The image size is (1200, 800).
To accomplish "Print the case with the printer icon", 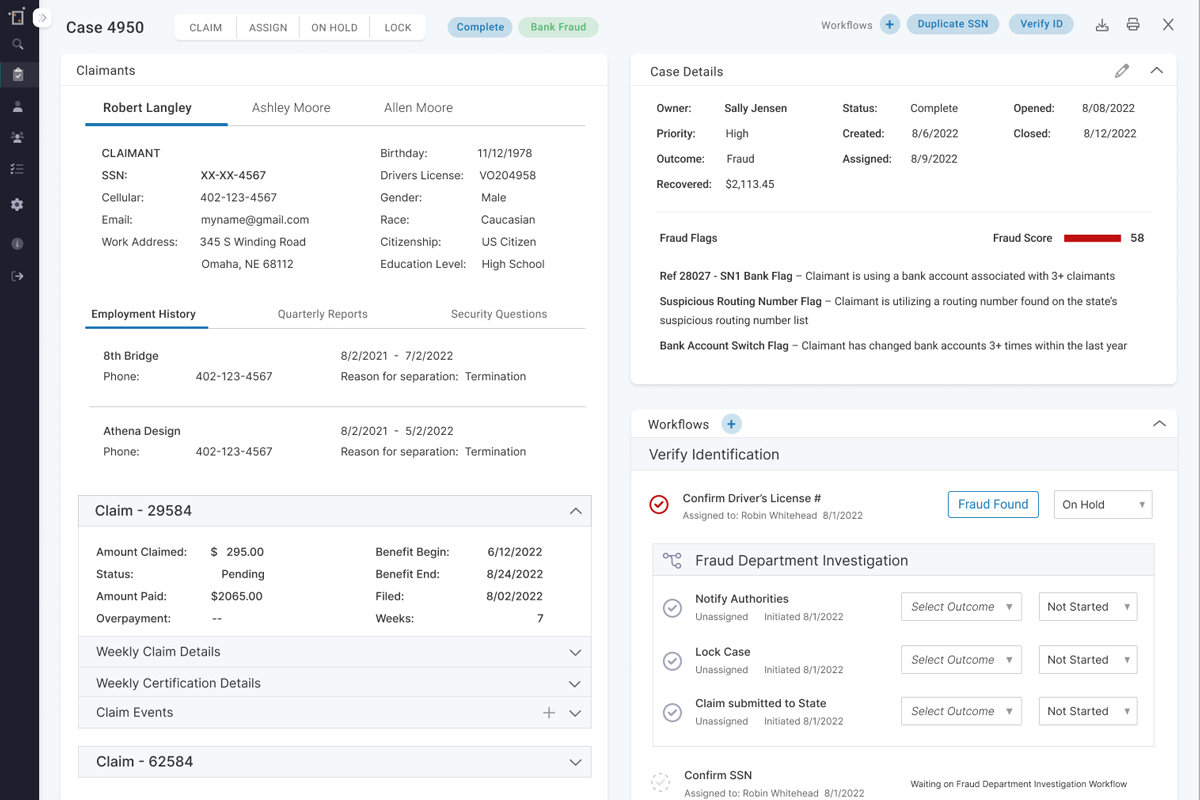I will pos(1133,25).
